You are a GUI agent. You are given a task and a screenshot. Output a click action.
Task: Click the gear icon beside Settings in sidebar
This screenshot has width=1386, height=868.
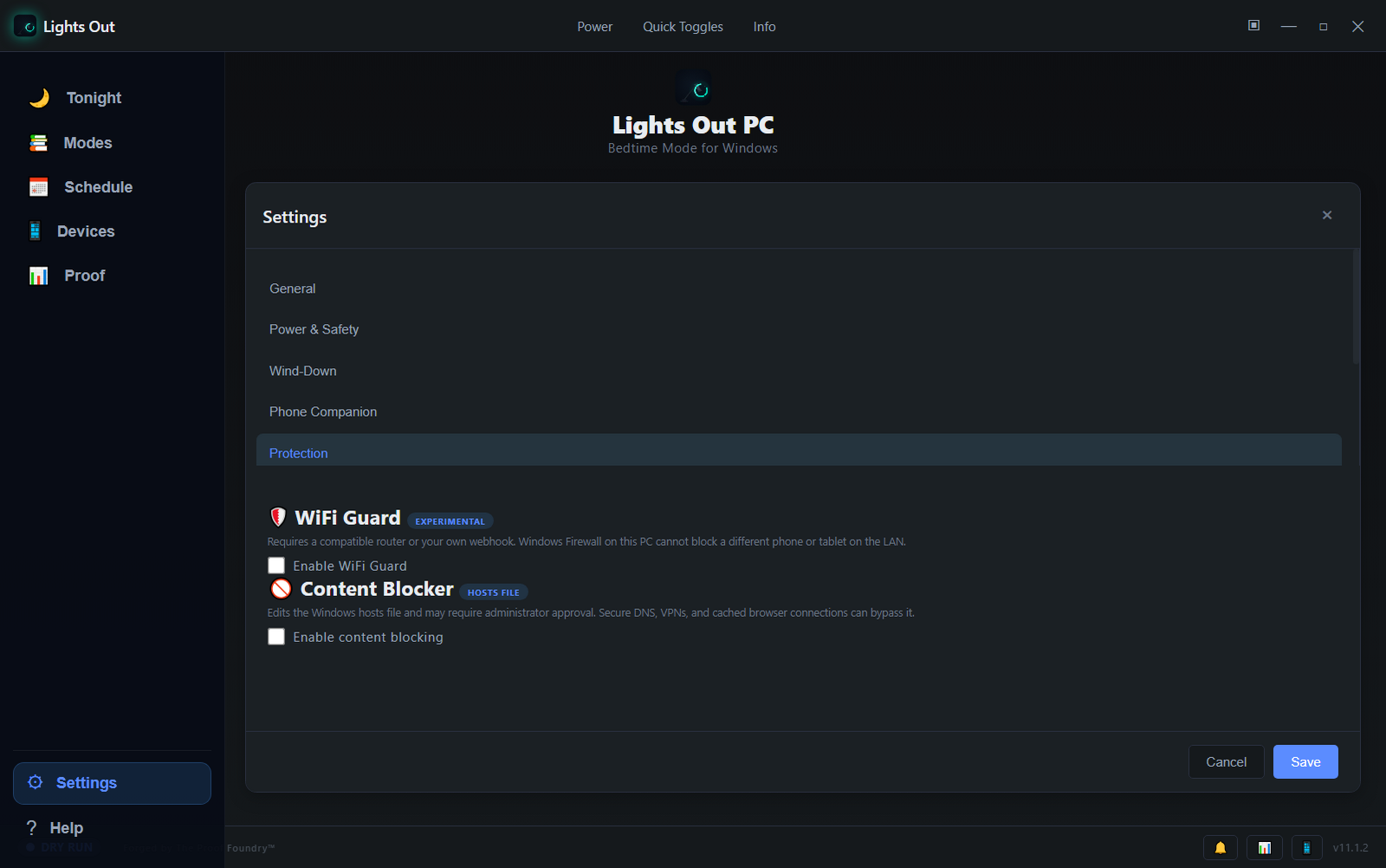(36, 782)
